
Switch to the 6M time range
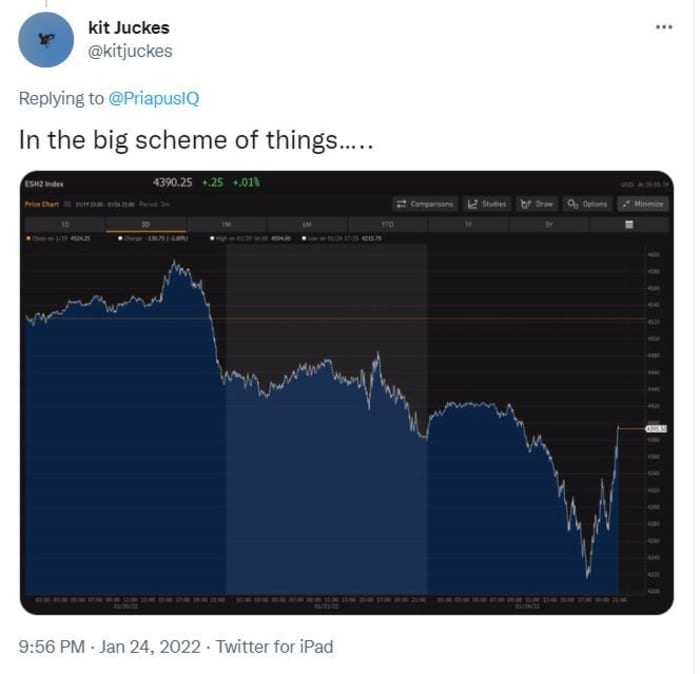click(x=307, y=225)
